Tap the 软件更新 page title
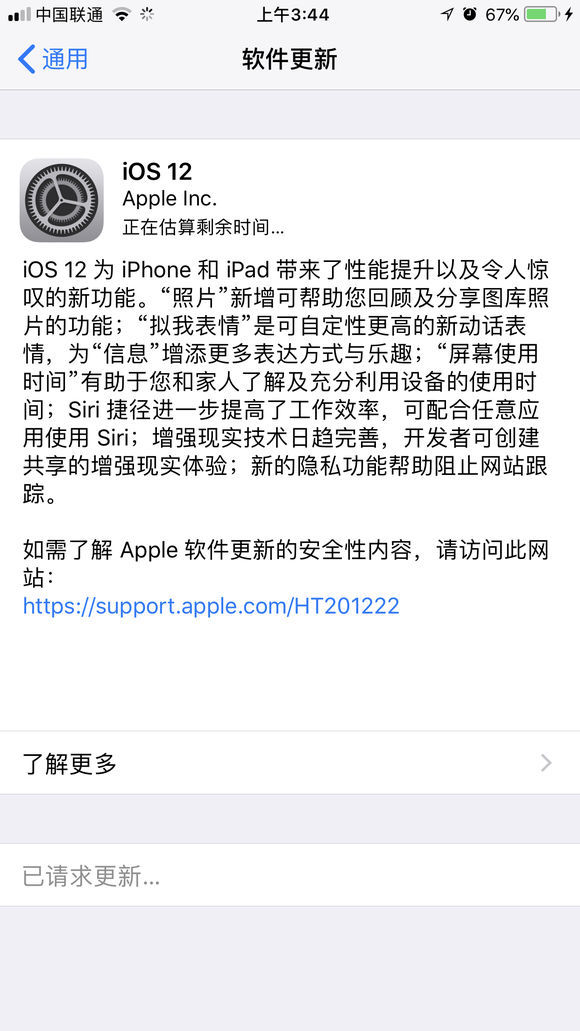The width and height of the screenshot is (580, 1031). tap(289, 59)
